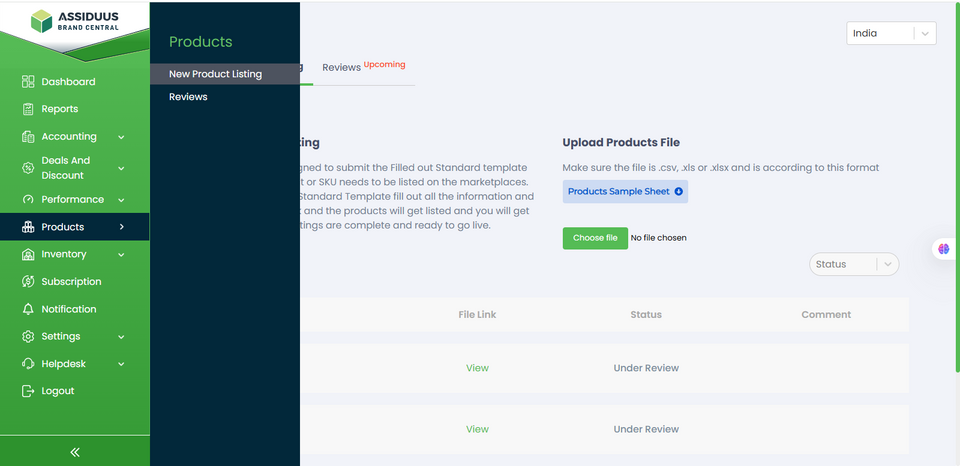Click the Logout icon in sidebar
This screenshot has height=466, width=960.
coord(28,391)
